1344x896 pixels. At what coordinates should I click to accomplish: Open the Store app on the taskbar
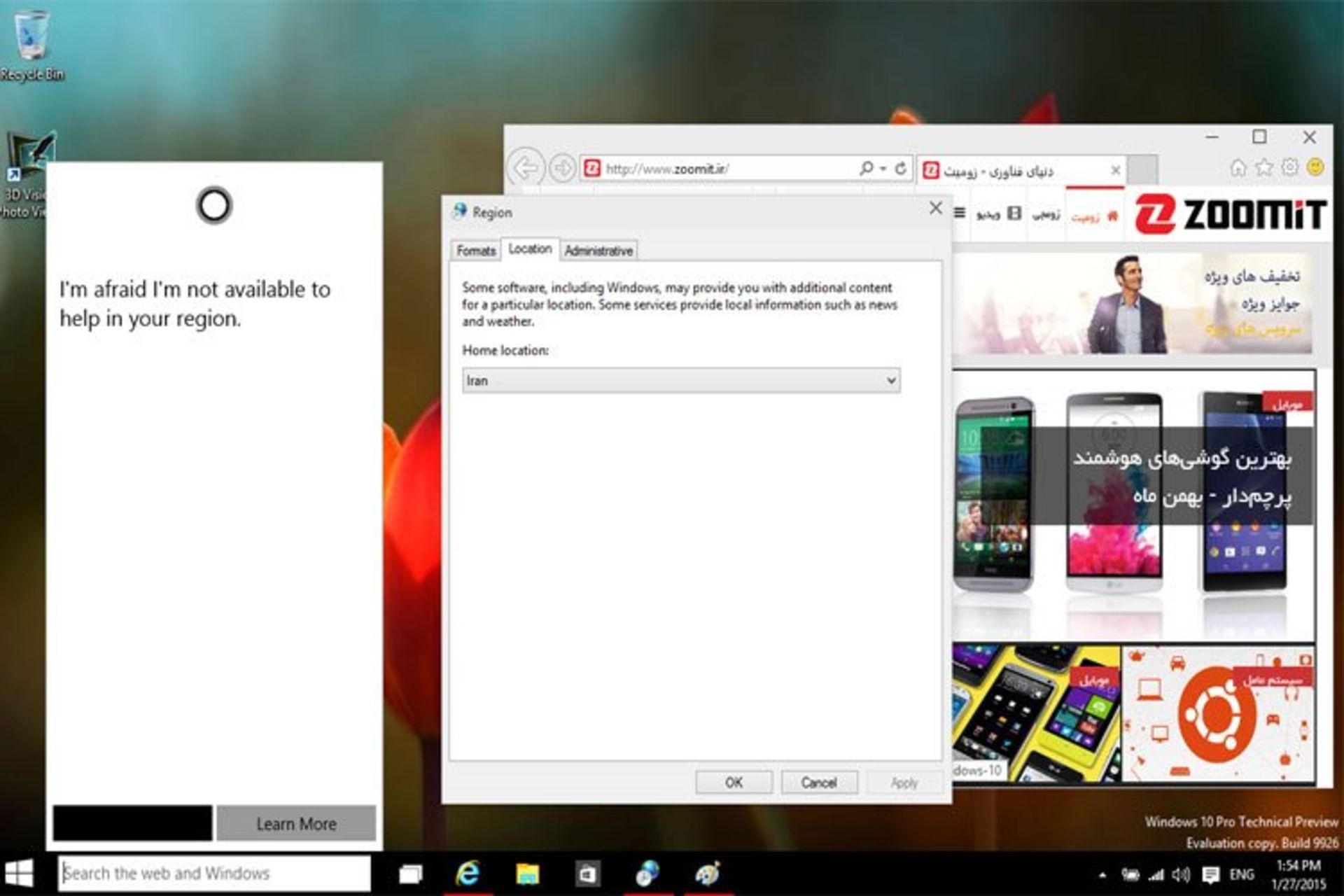point(587,874)
